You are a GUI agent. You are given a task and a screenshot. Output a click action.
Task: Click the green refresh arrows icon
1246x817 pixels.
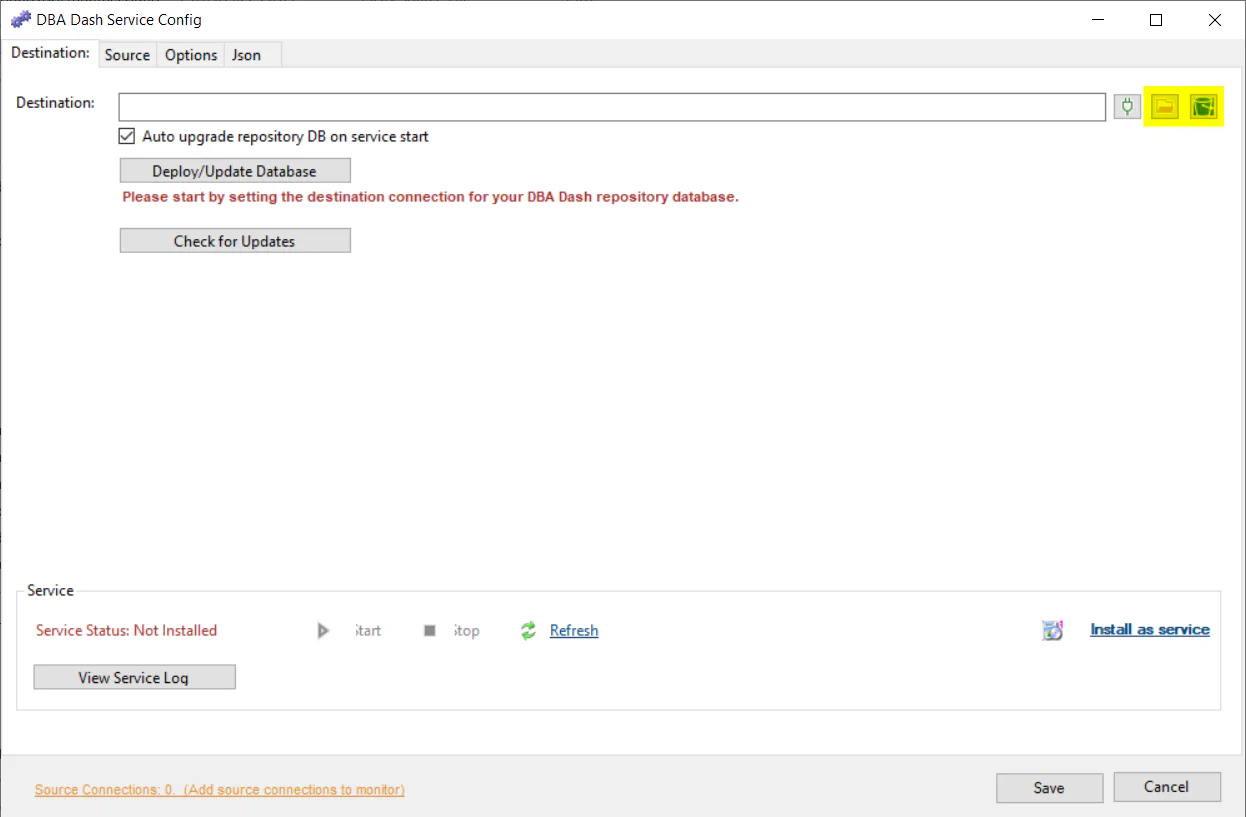pos(528,631)
